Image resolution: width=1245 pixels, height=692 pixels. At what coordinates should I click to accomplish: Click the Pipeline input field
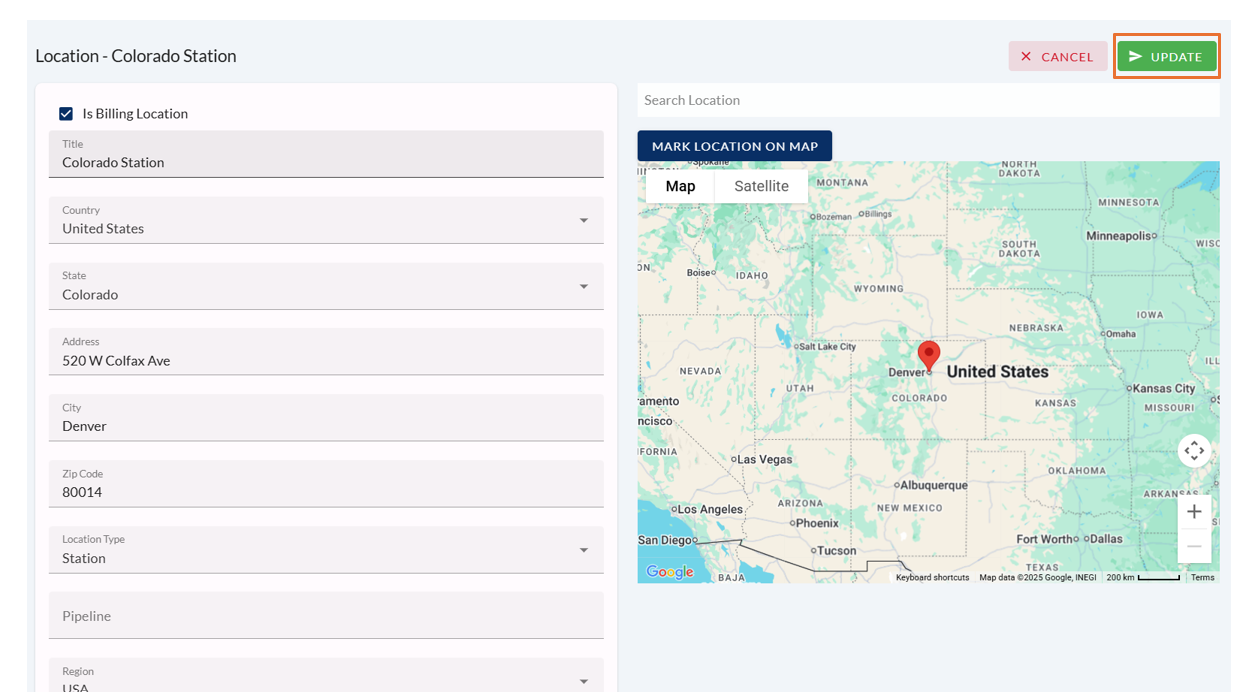point(326,616)
